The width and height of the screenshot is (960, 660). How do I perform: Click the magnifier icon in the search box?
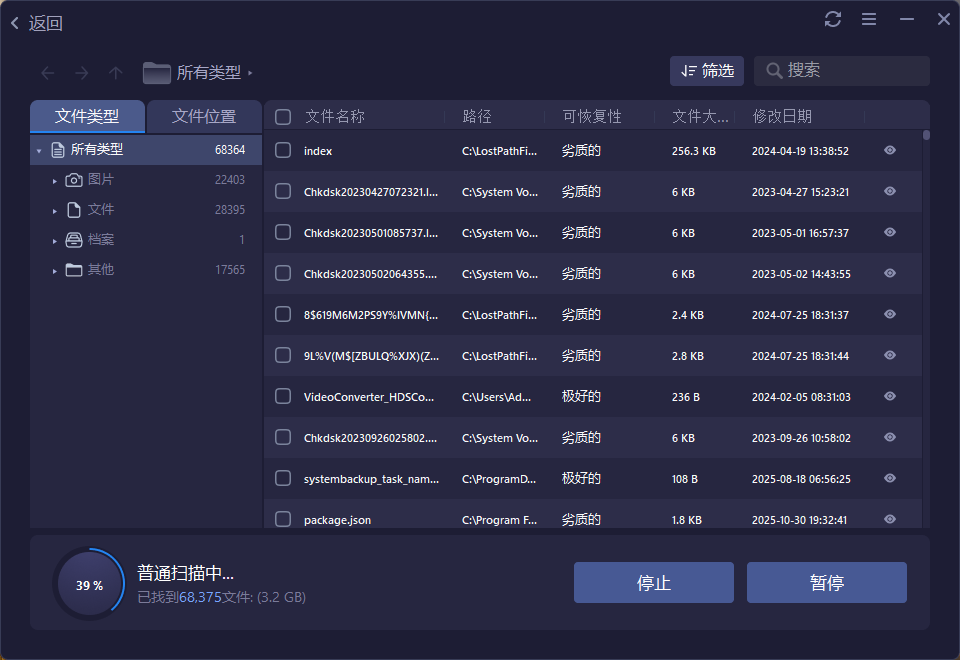774,70
